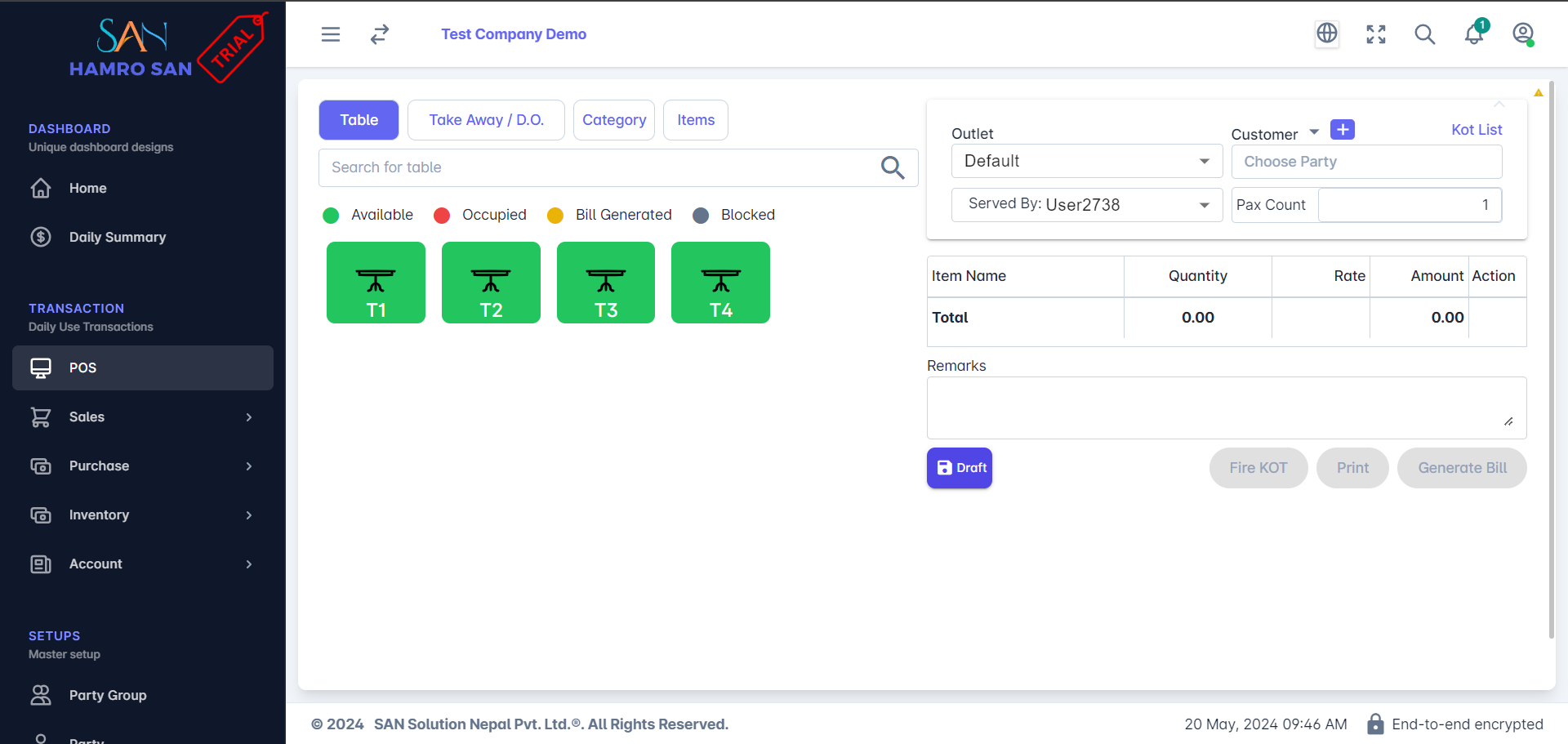
Task: Open the language globe icon
Action: pyautogui.click(x=1327, y=33)
